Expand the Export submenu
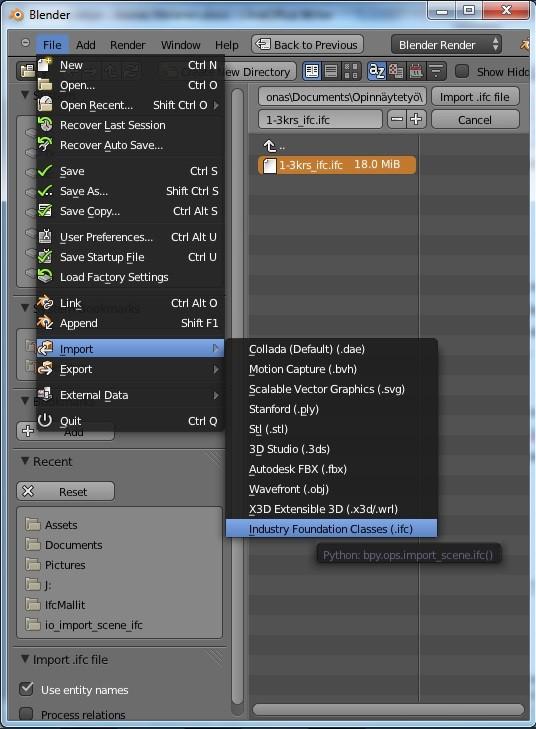The image size is (536, 729). coord(130,369)
